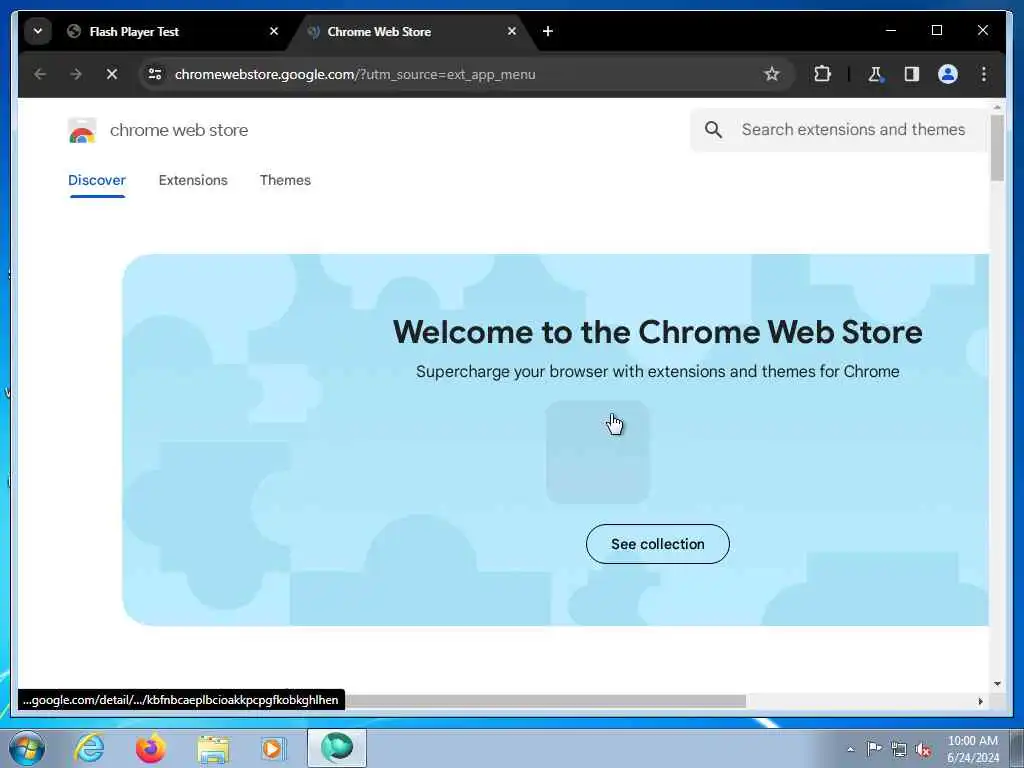Screen dimensions: 1024x768
Task: Close the Flash Player Test tab
Action: coord(274,31)
